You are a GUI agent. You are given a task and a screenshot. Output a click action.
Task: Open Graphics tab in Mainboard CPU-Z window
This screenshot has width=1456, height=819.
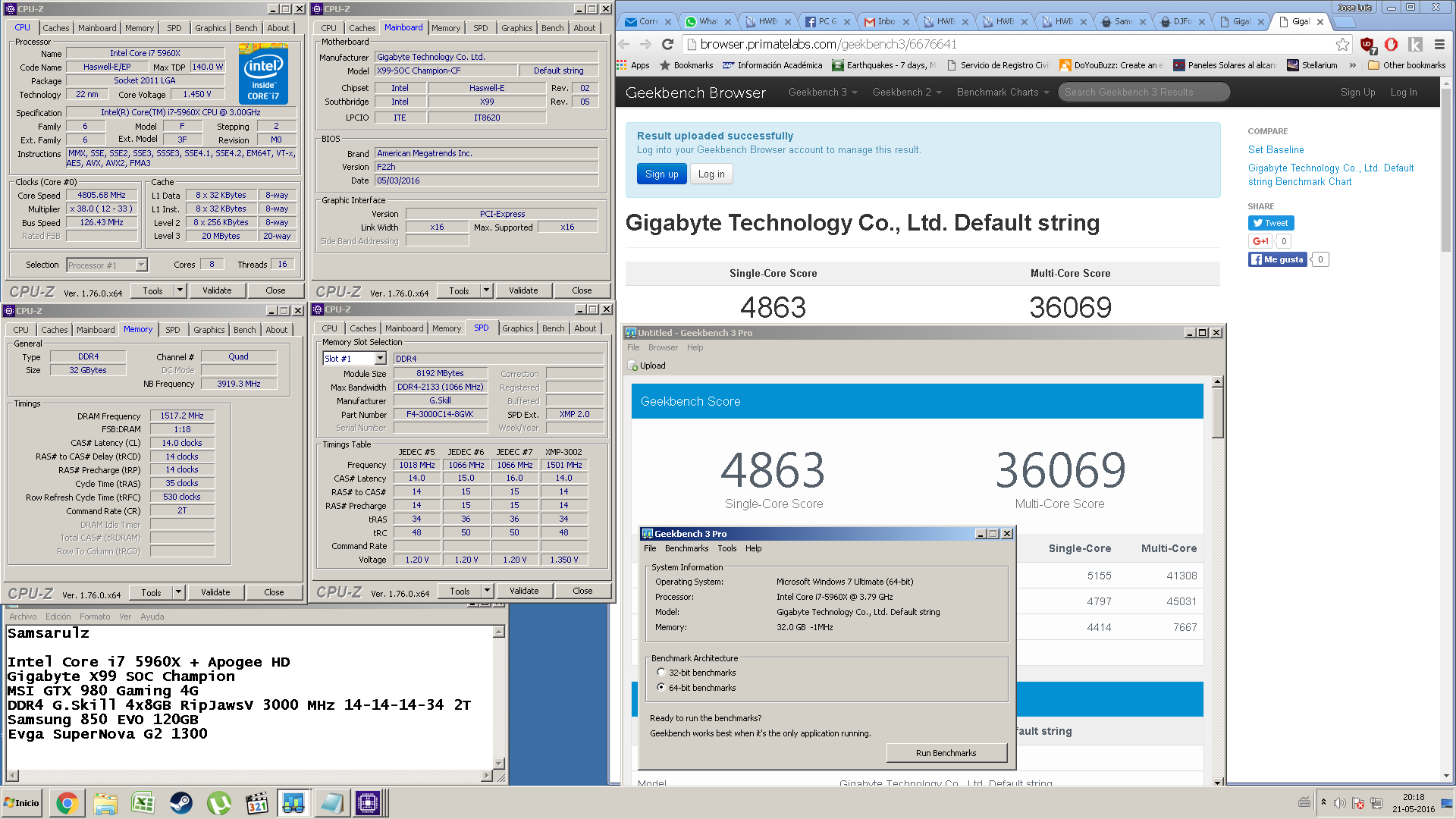tap(517, 28)
